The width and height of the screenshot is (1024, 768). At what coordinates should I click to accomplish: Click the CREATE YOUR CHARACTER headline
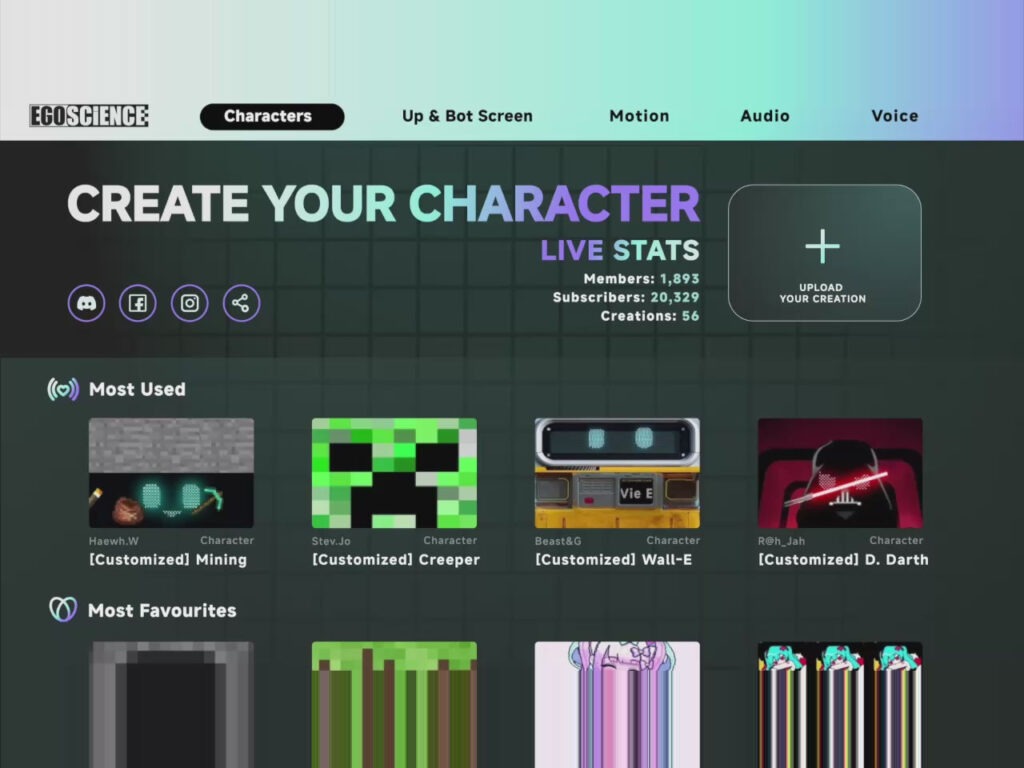tap(383, 203)
